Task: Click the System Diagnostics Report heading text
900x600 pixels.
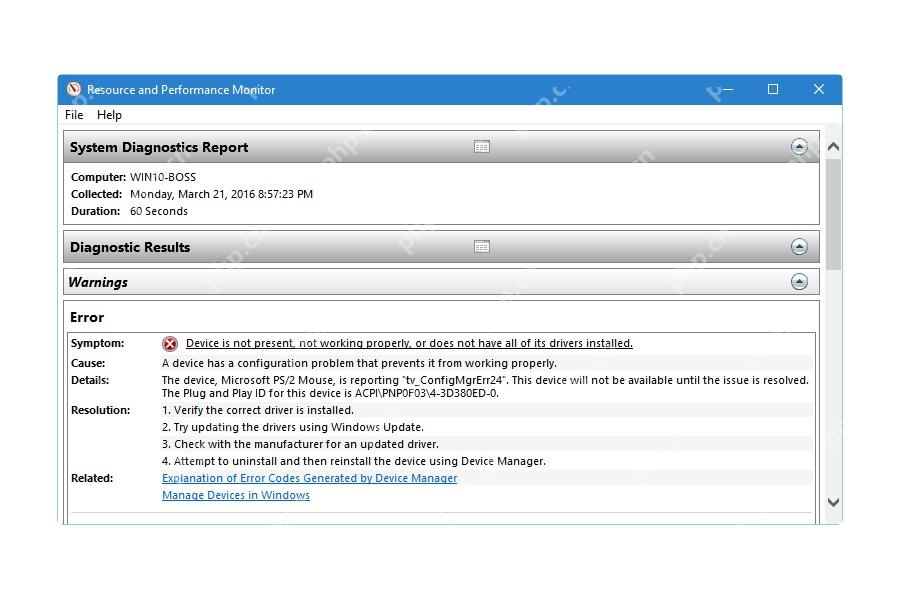Action: (159, 148)
